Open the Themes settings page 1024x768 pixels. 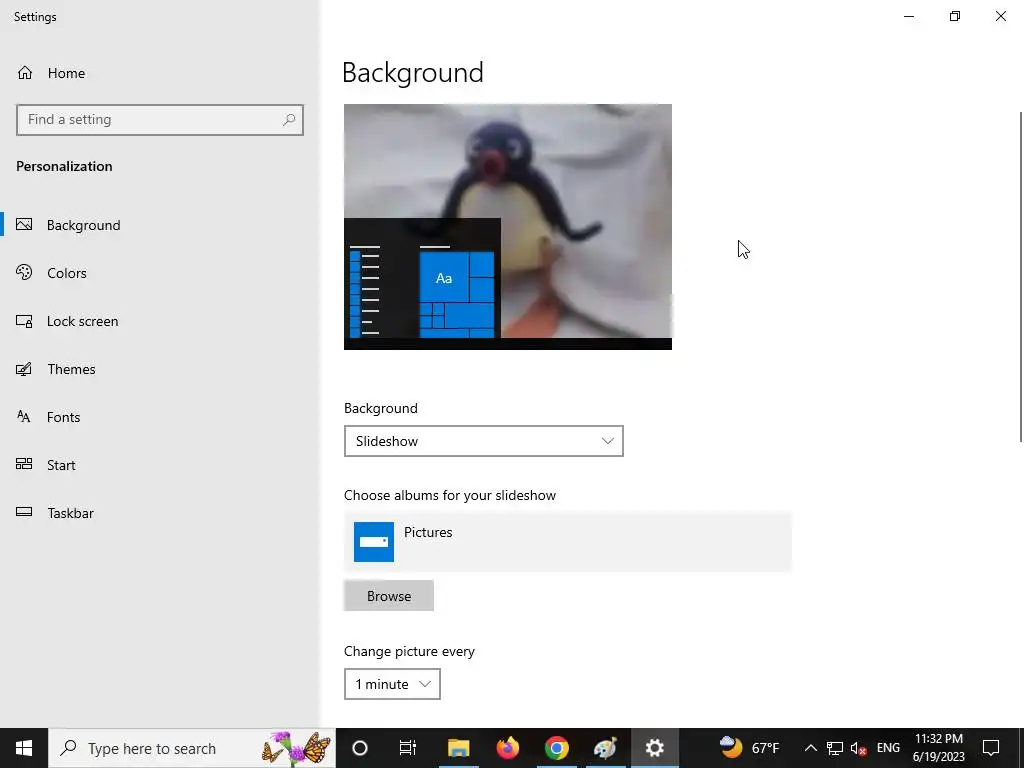click(x=160, y=369)
